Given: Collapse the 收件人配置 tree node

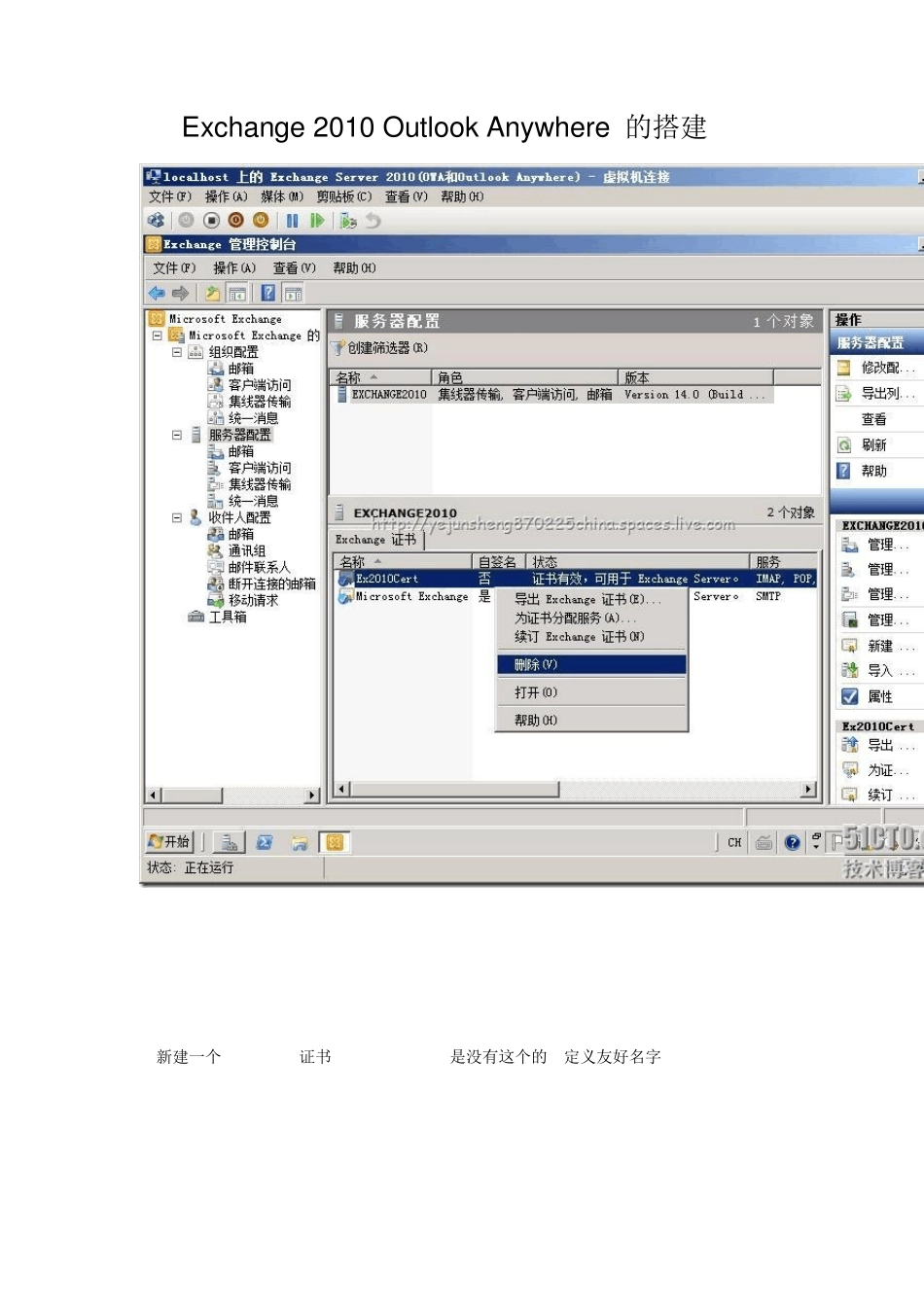Looking at the screenshot, I should tap(176, 517).
